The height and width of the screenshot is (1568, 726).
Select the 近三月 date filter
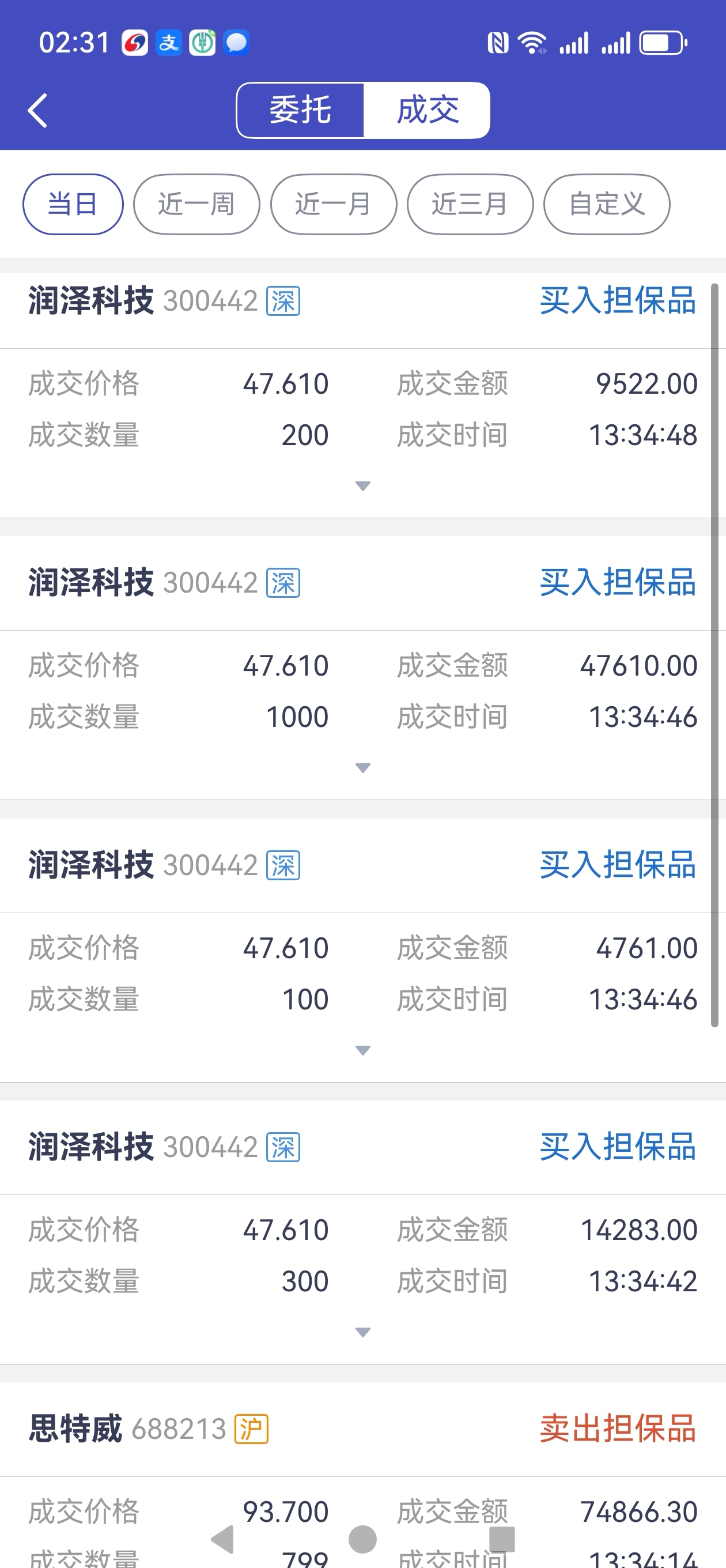470,204
